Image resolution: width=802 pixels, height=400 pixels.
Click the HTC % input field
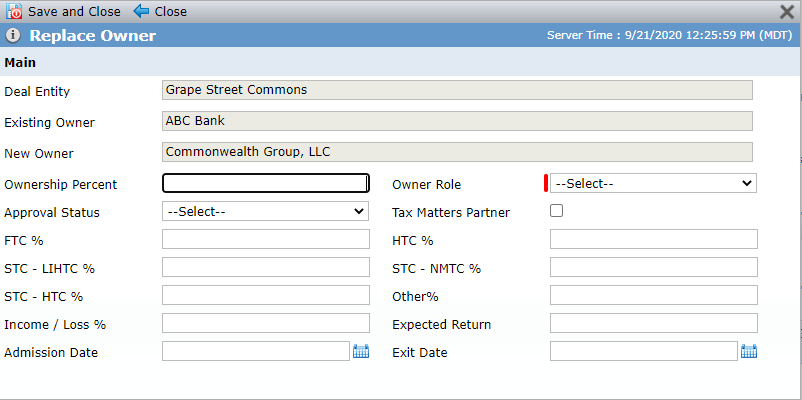coord(654,239)
